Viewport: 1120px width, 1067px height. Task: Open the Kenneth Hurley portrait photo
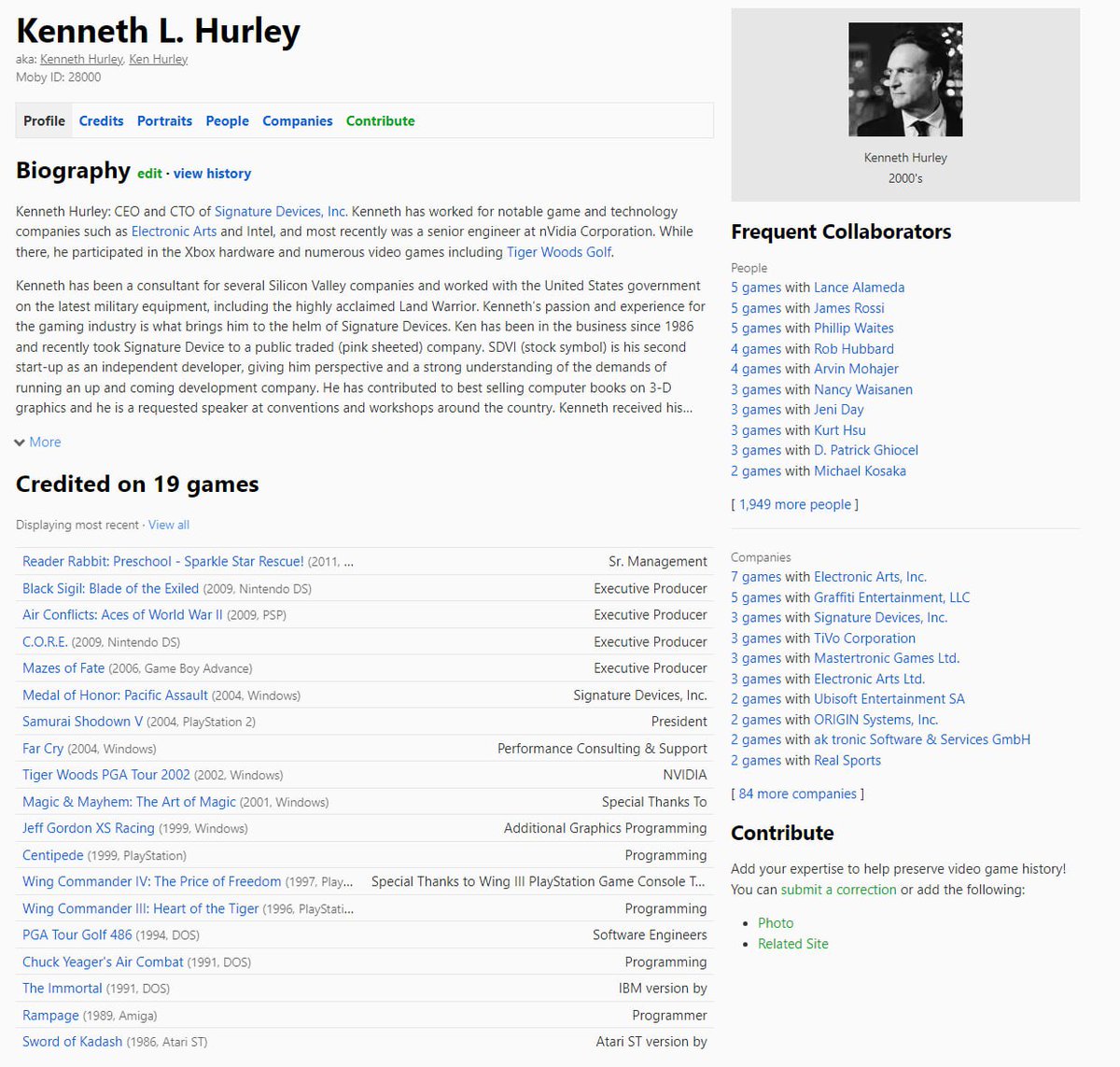905,80
